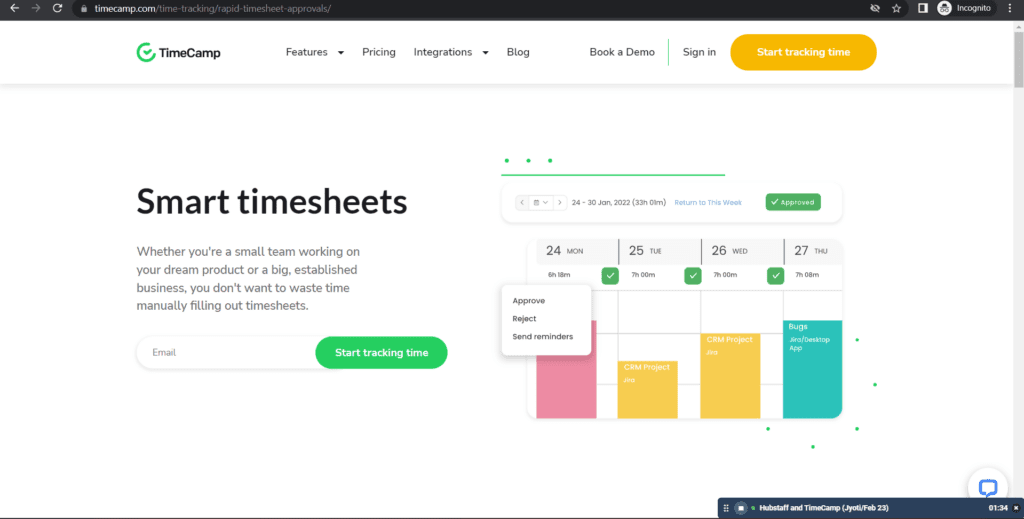Click the Hubstaff widget drag handle icon
1024x519 pixels.
[x=726, y=508]
